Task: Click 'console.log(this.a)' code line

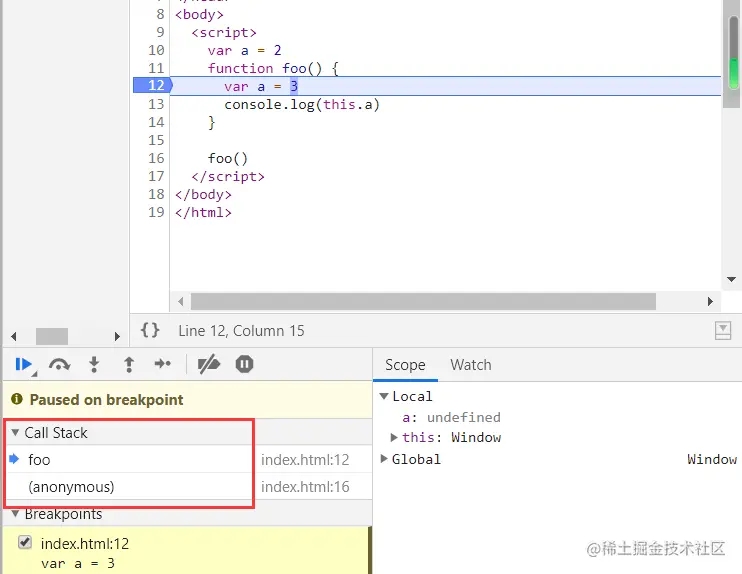Action: point(302,104)
